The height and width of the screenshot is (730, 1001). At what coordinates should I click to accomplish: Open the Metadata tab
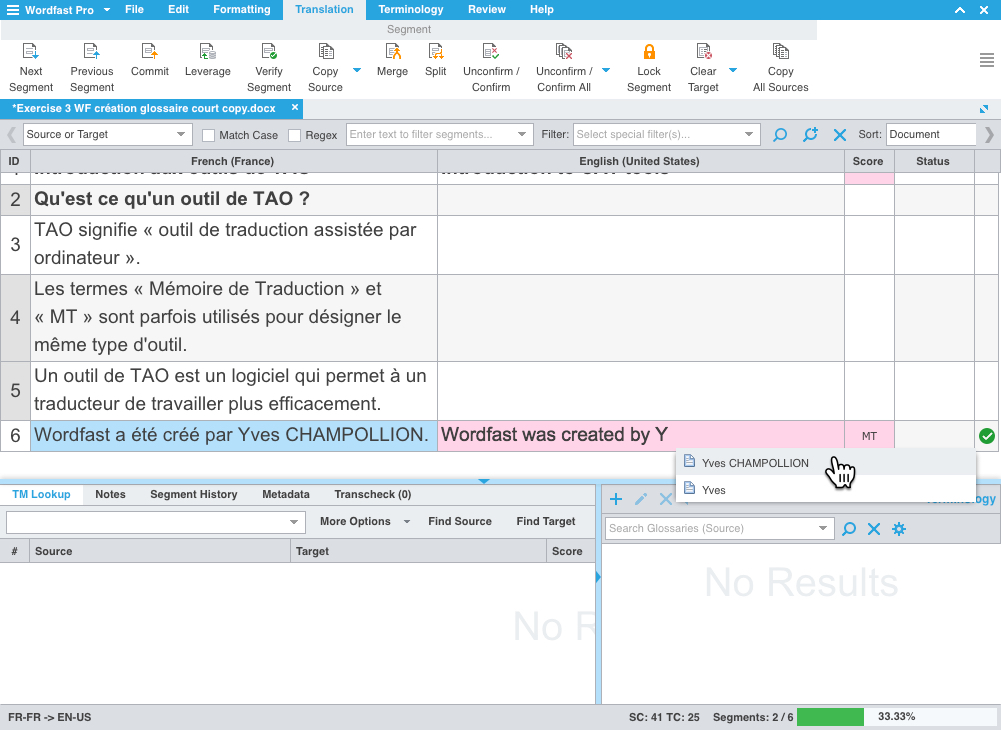285,494
